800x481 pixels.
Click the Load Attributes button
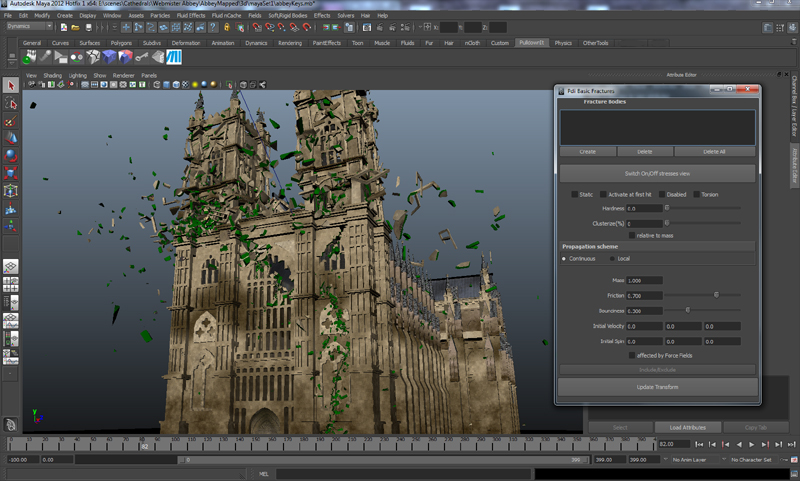point(687,427)
